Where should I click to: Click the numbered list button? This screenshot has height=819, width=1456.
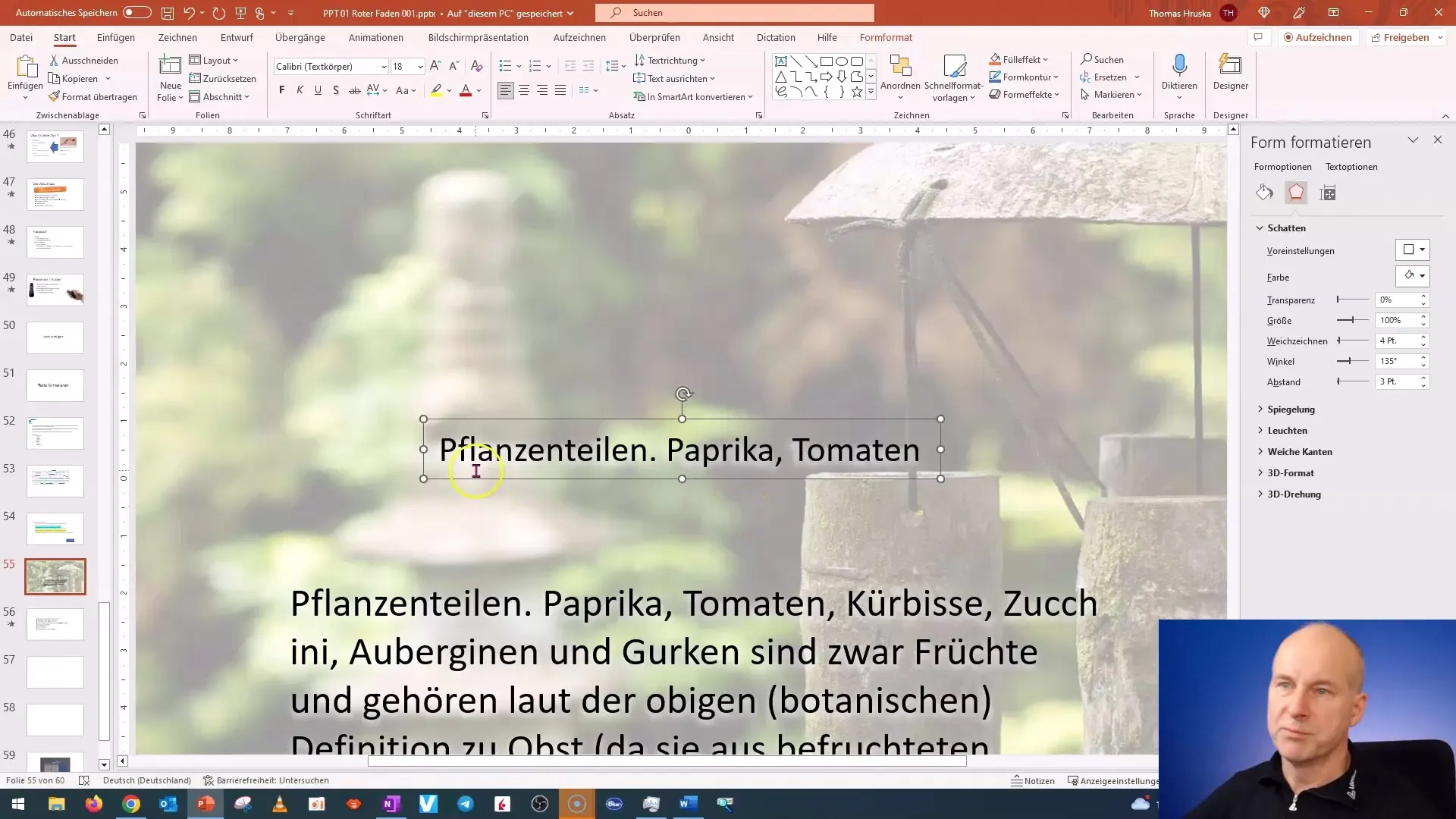click(535, 66)
